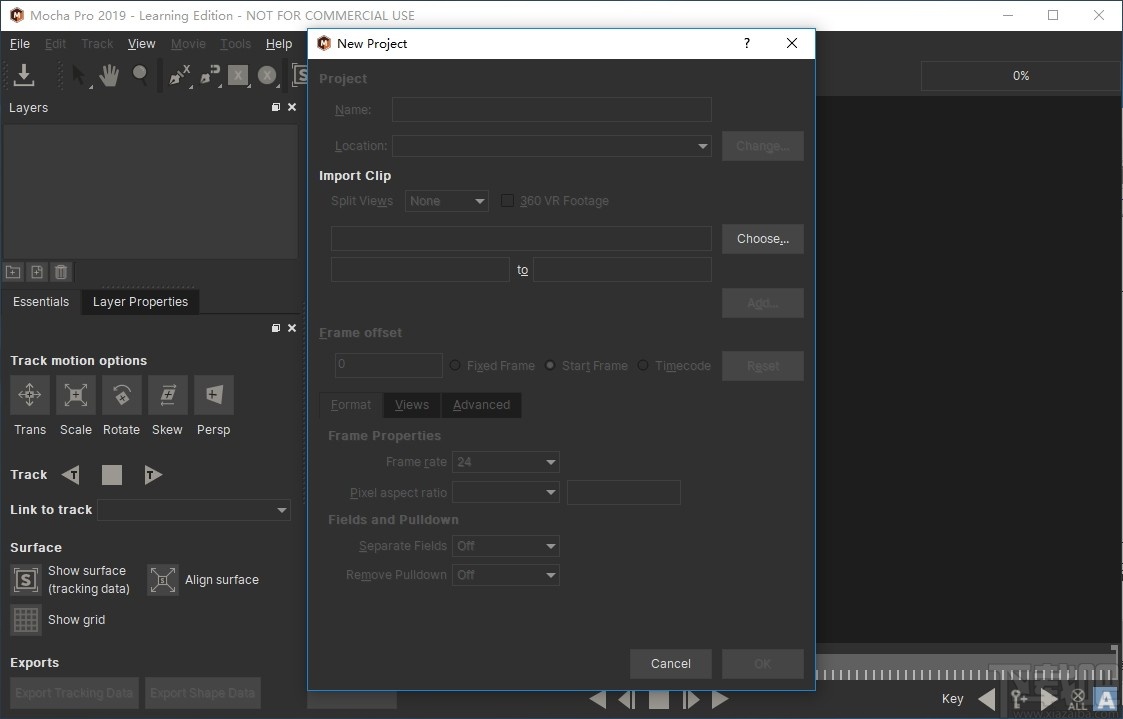Click the stop tracking square button
Image resolution: width=1123 pixels, height=719 pixels.
pyautogui.click(x=112, y=475)
